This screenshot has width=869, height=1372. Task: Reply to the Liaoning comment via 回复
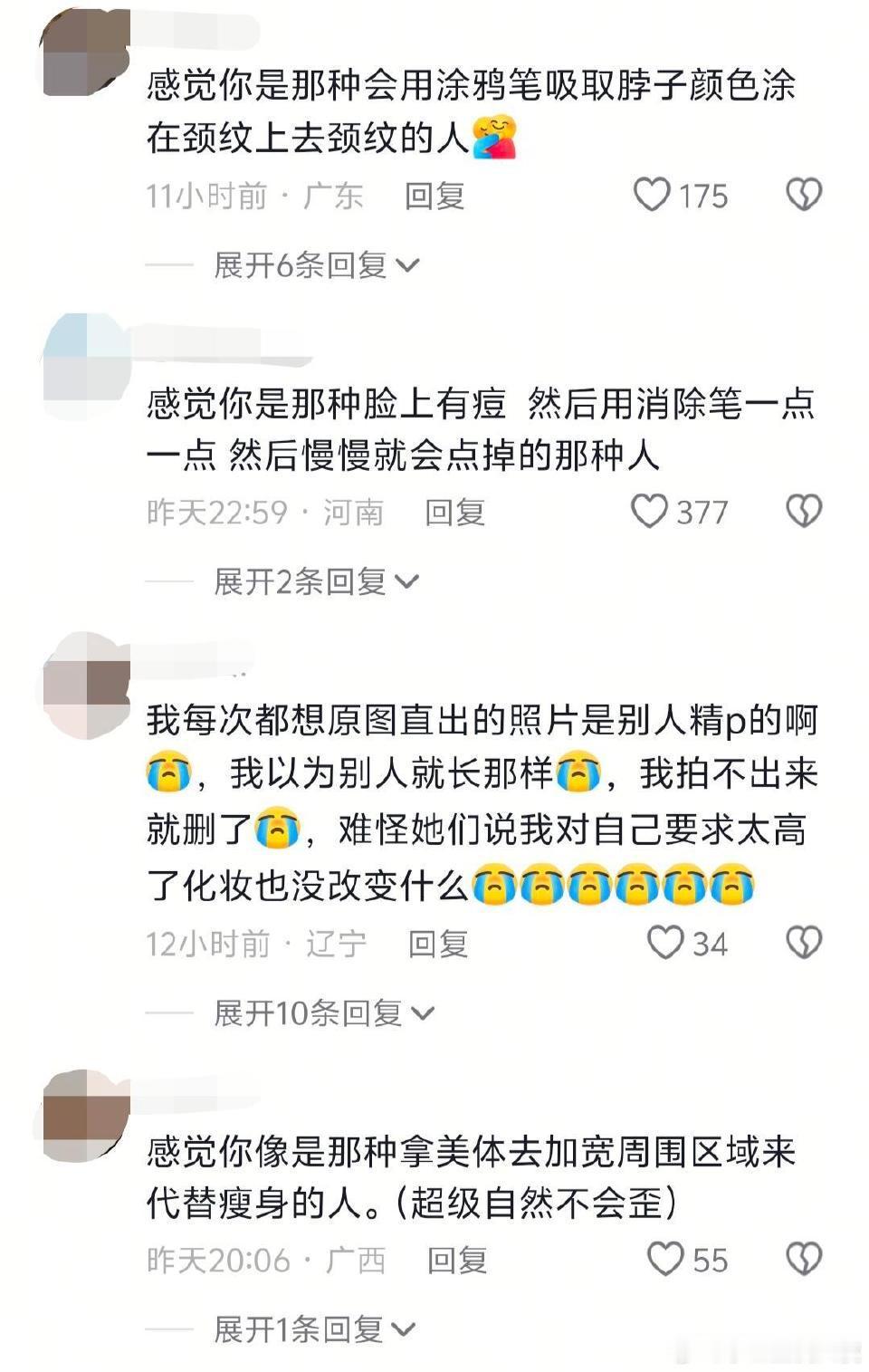coord(438,944)
